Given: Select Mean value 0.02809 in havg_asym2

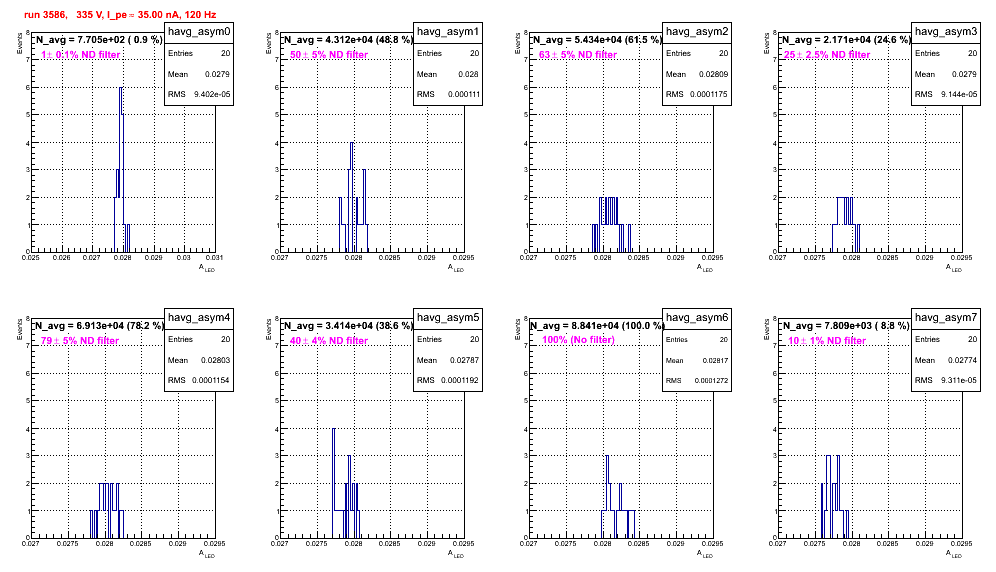Looking at the screenshot, I should click(714, 74).
